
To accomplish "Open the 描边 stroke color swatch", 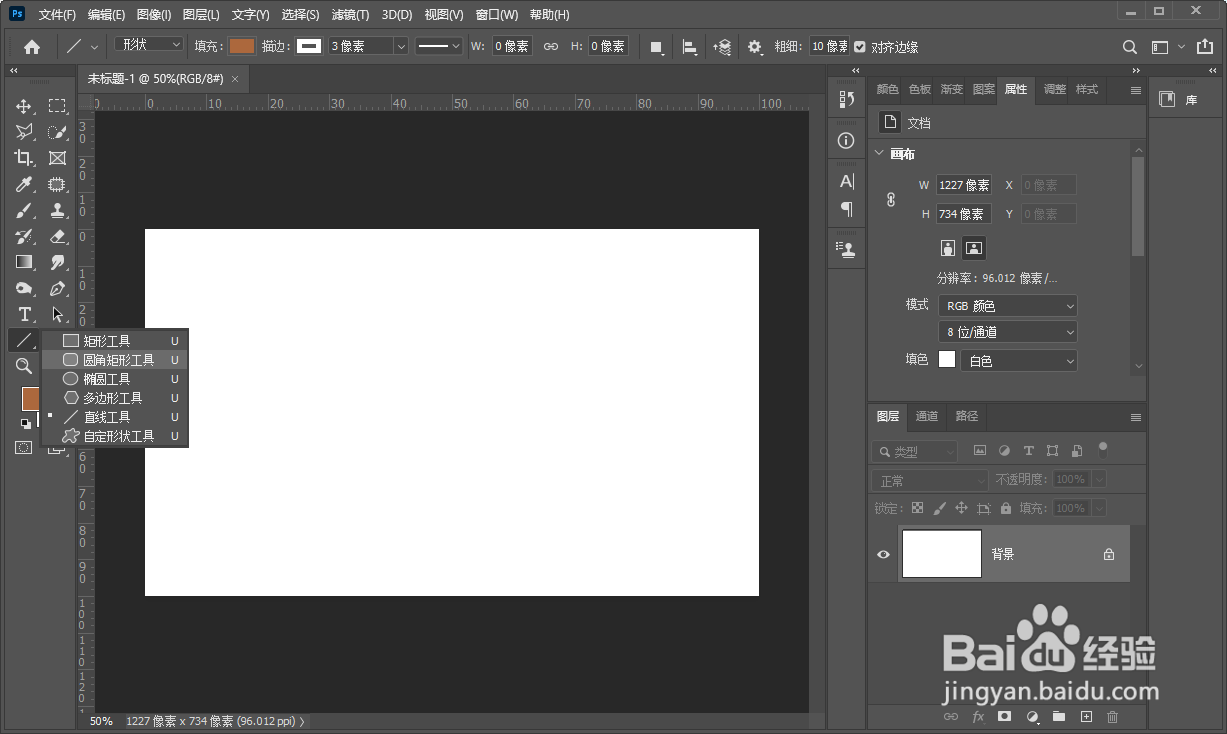I will [x=310, y=46].
